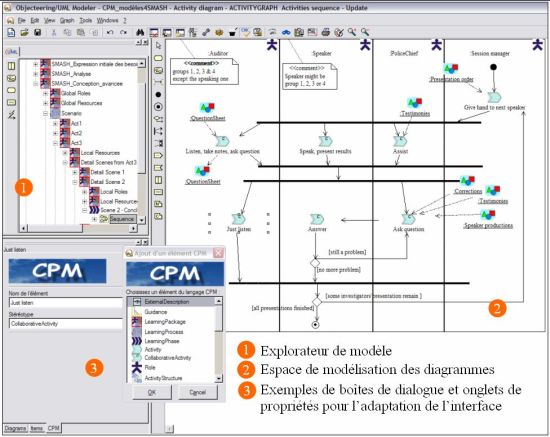
Task: Click the Speak, present results activity icon
Action: pyautogui.click(x=325, y=141)
